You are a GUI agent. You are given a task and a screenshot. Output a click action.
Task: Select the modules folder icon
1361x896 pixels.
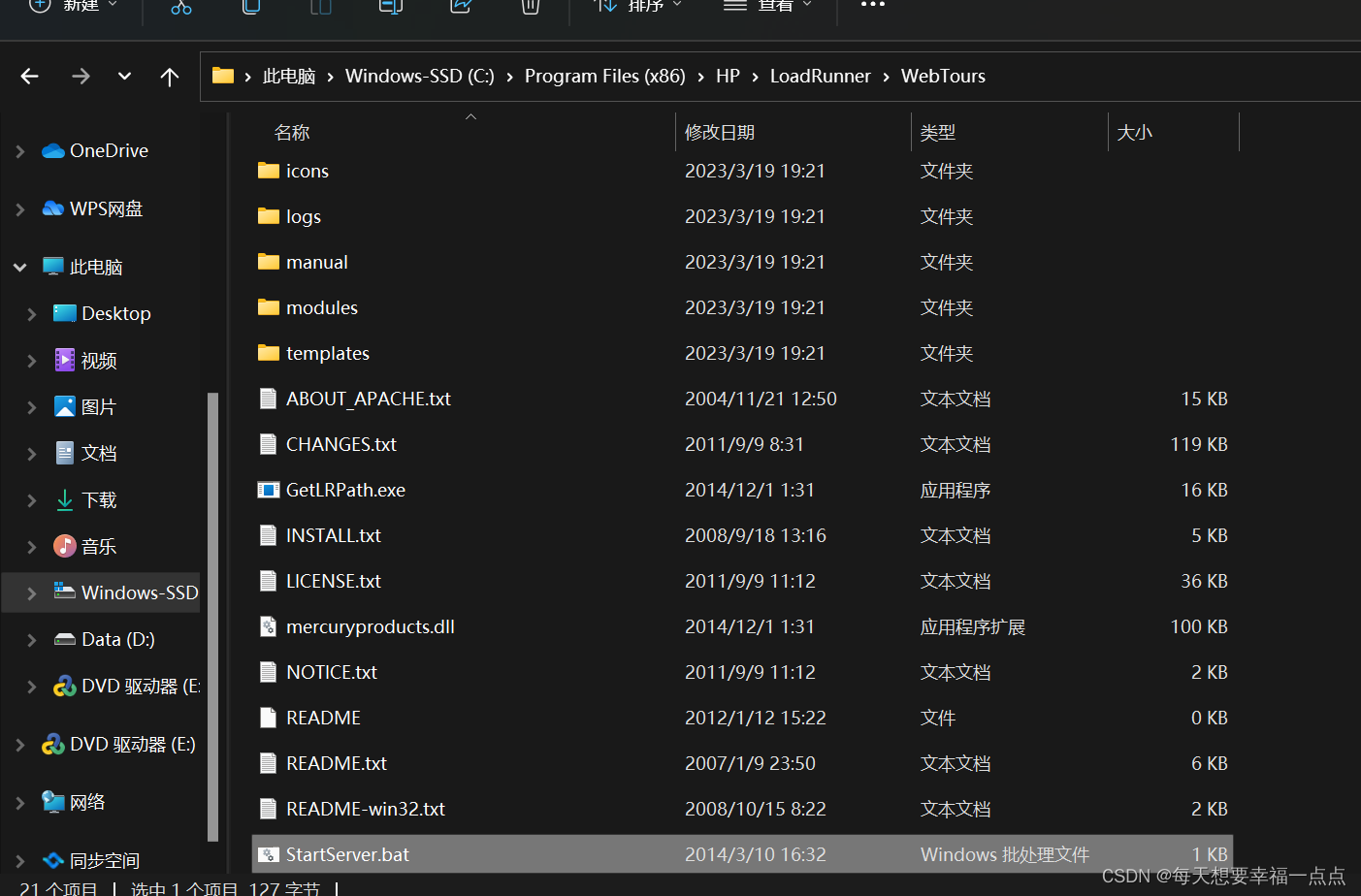269,307
